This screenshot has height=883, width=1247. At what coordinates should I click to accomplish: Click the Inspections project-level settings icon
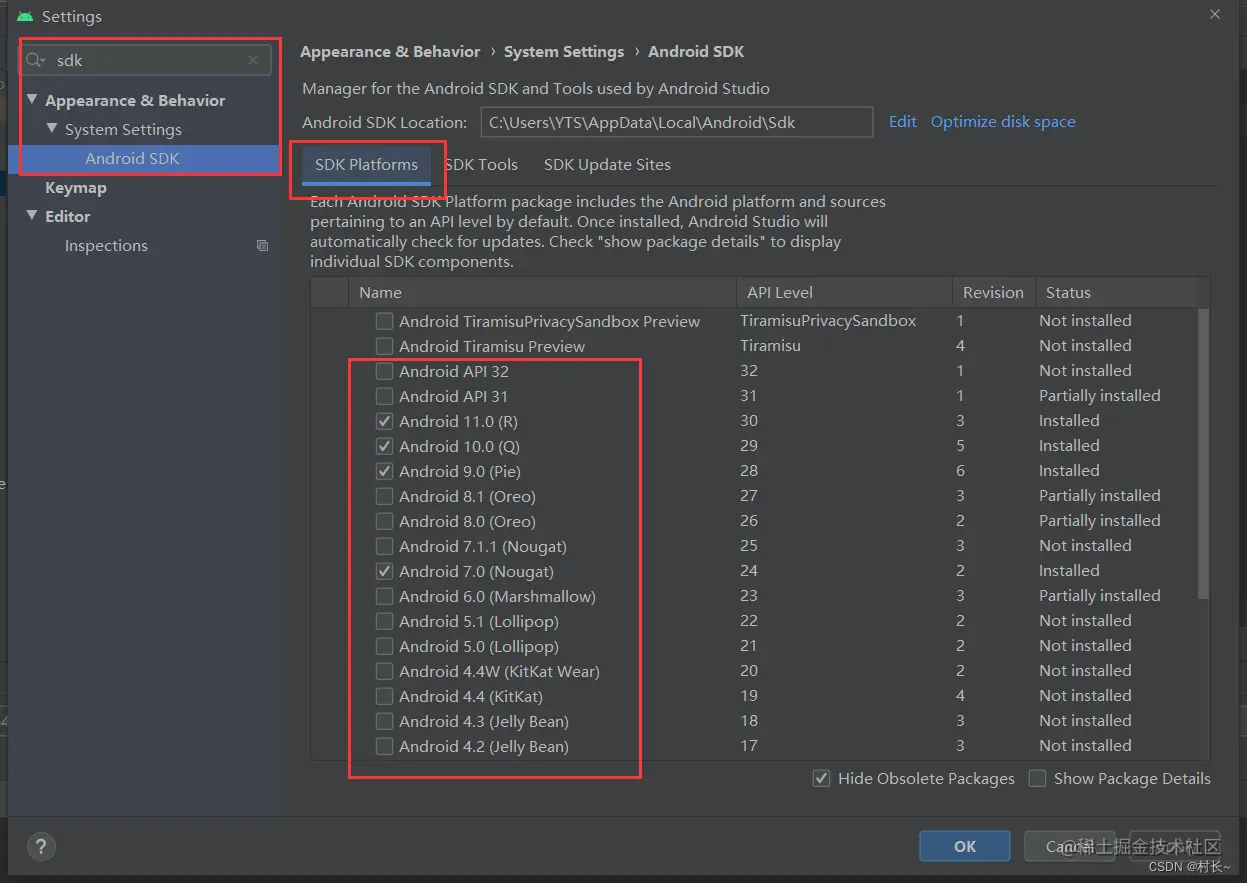[x=262, y=245]
